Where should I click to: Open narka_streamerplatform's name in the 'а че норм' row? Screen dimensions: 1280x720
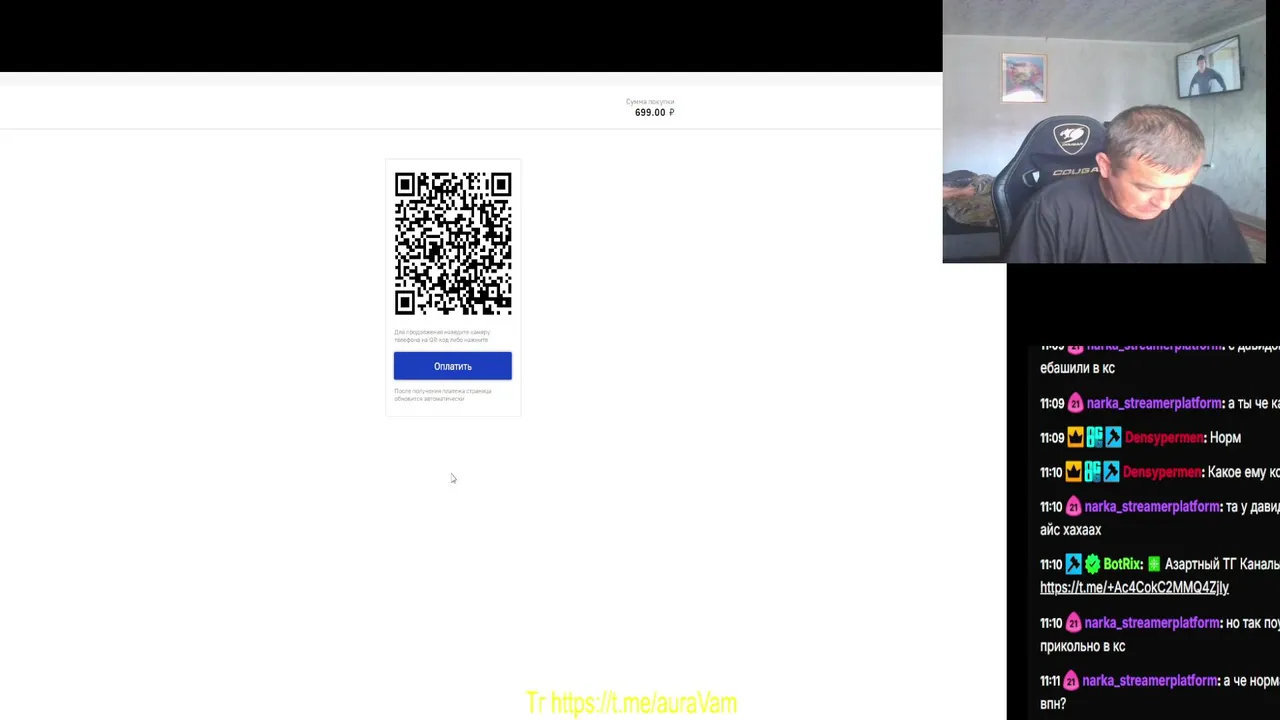pos(1151,681)
